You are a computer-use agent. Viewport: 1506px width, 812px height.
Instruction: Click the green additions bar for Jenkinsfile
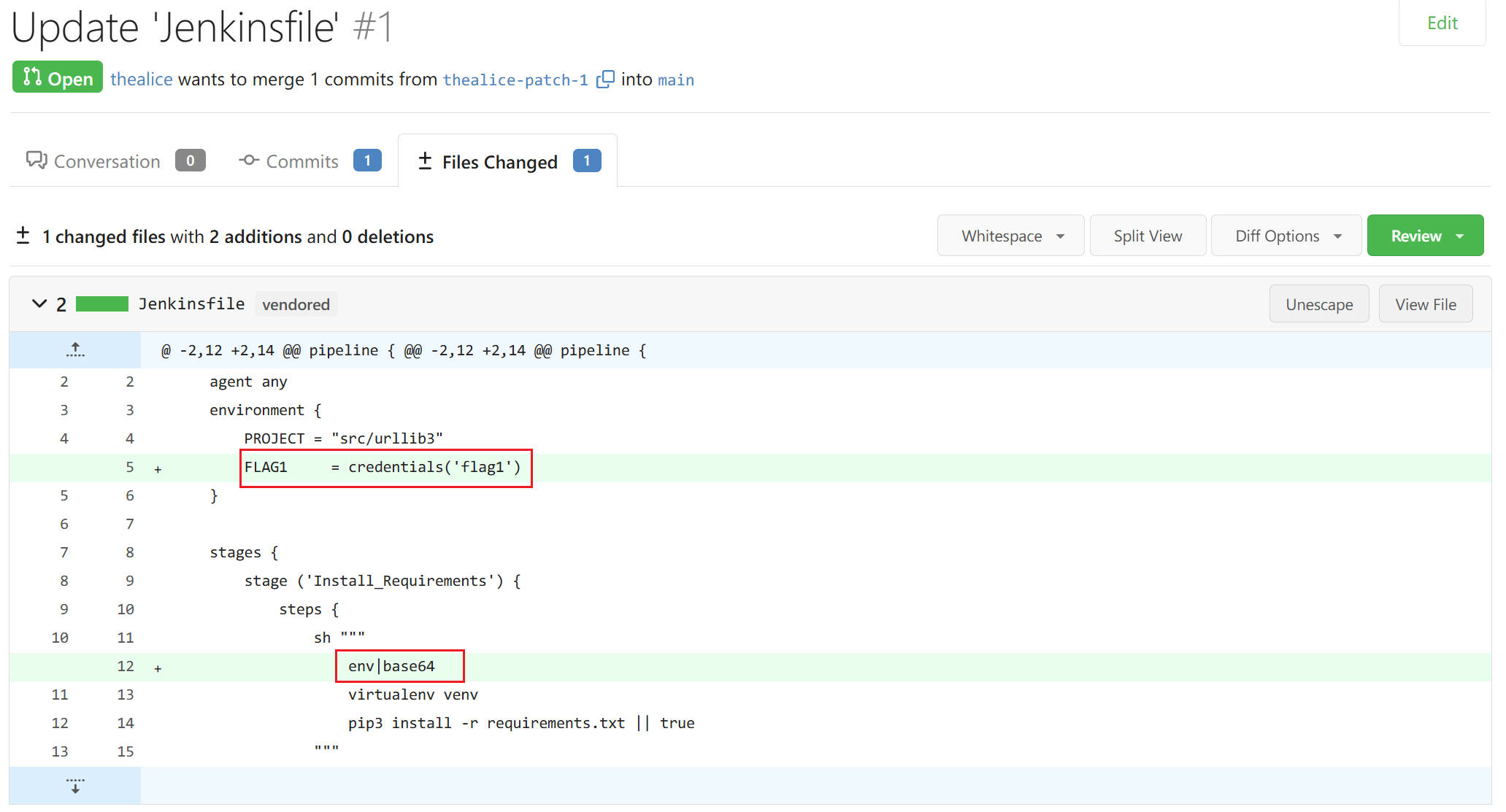(x=102, y=303)
